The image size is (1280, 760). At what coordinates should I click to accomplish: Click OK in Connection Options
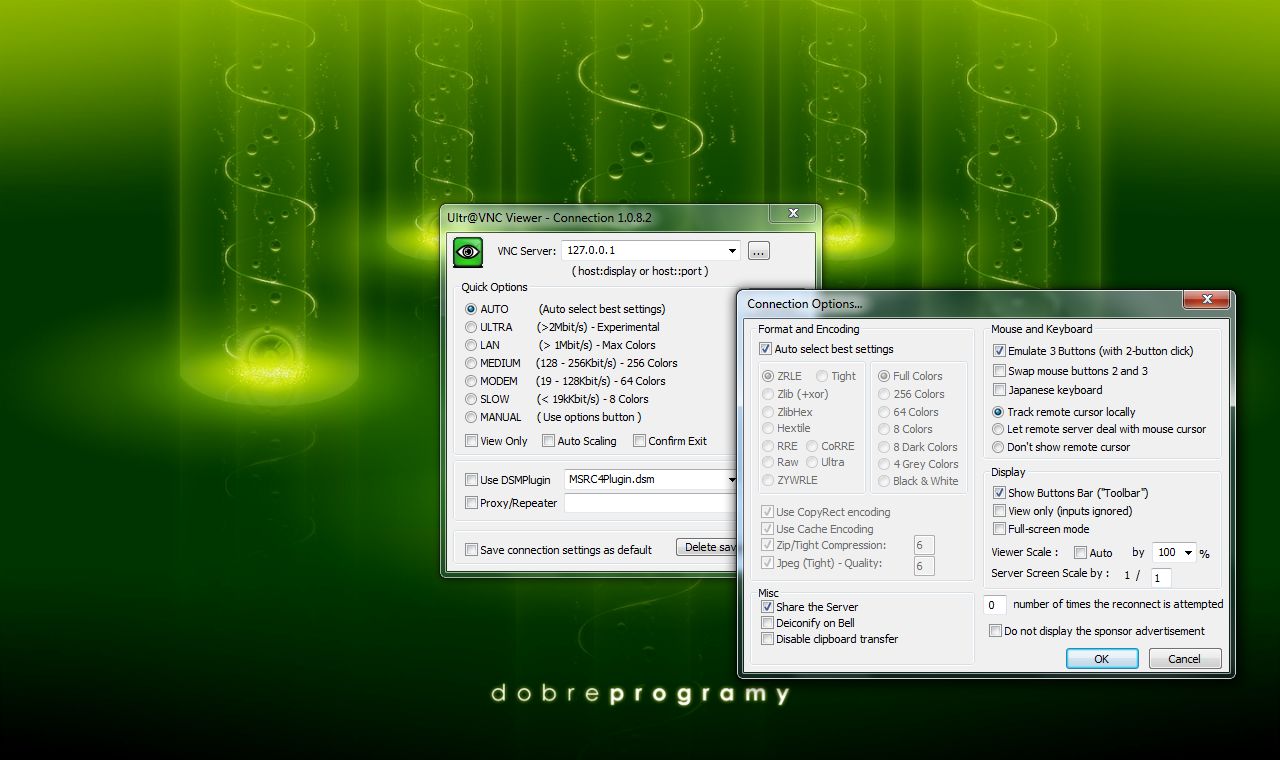click(1102, 659)
